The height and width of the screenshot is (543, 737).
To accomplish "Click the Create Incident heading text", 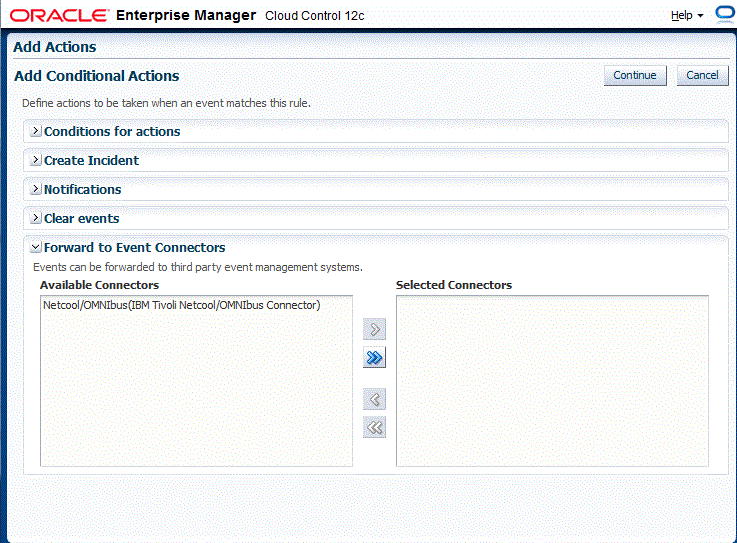I will [x=92, y=161].
